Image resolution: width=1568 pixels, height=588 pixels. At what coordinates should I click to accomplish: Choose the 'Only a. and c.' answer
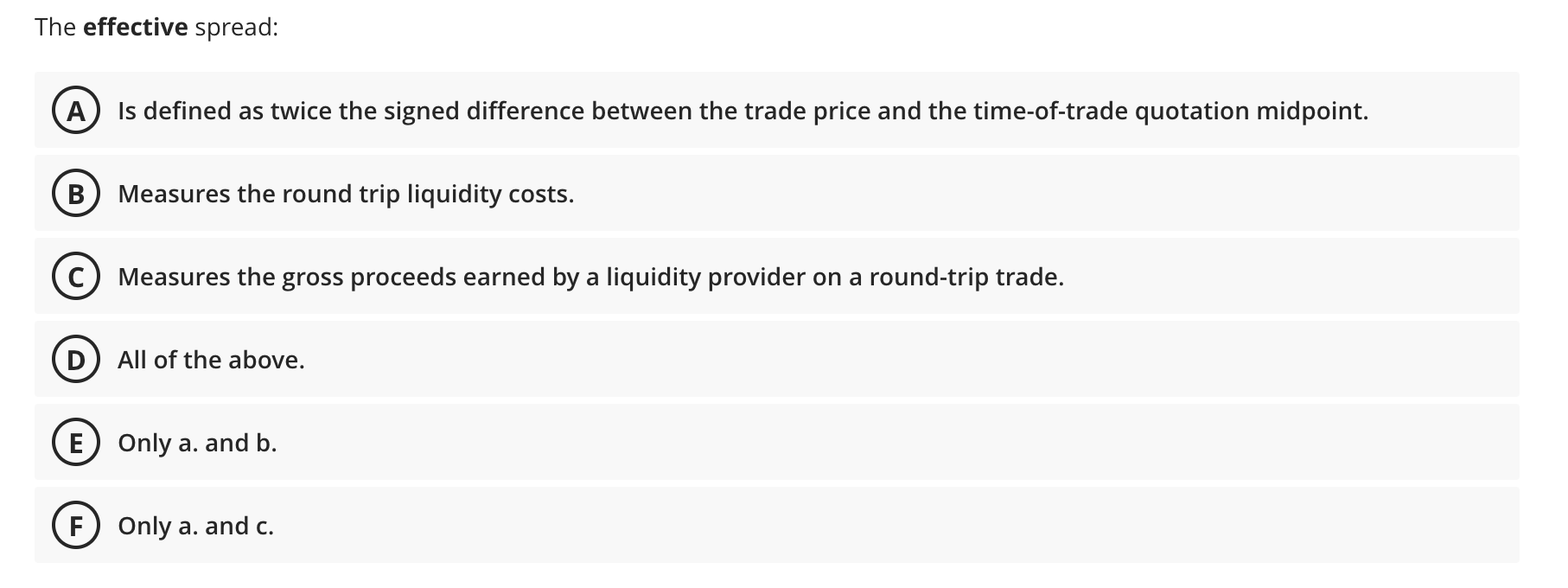click(x=195, y=526)
